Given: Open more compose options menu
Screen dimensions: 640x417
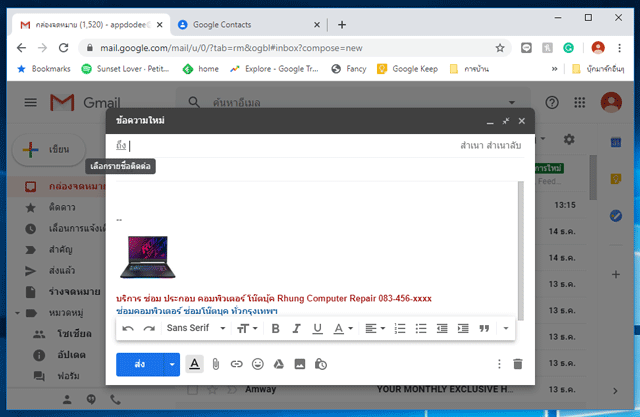Looking at the screenshot, I should pos(499,364).
